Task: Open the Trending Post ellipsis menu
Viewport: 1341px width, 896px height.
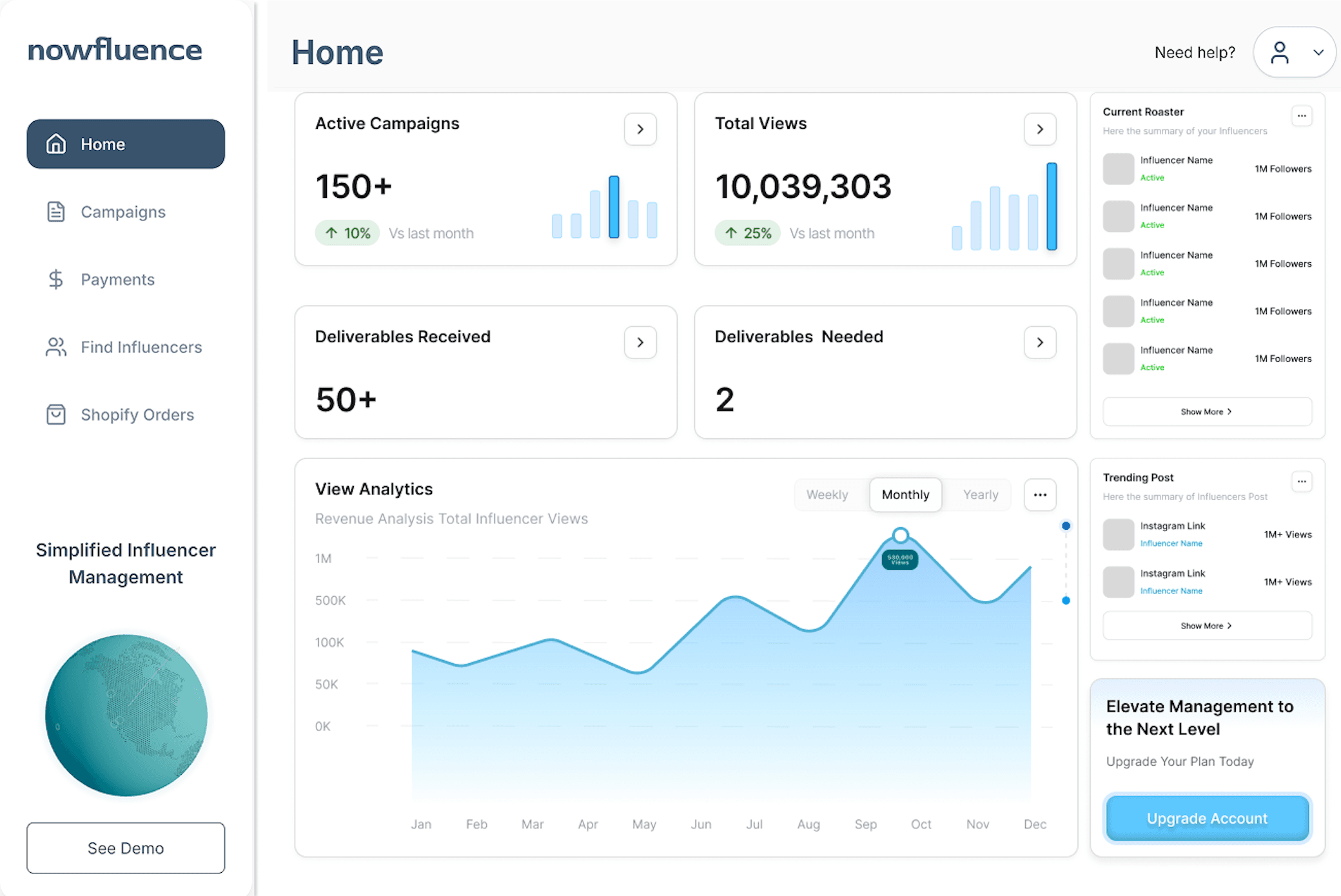Action: coord(1302,482)
